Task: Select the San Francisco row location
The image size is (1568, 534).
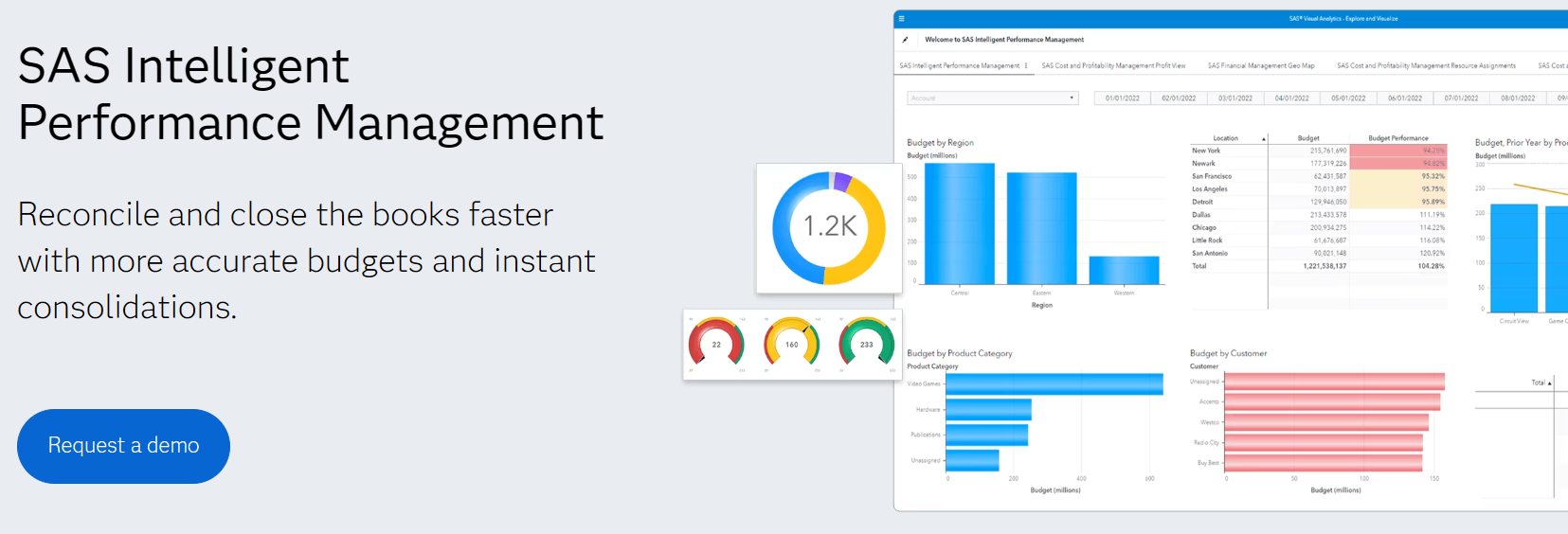Action: click(x=1212, y=176)
